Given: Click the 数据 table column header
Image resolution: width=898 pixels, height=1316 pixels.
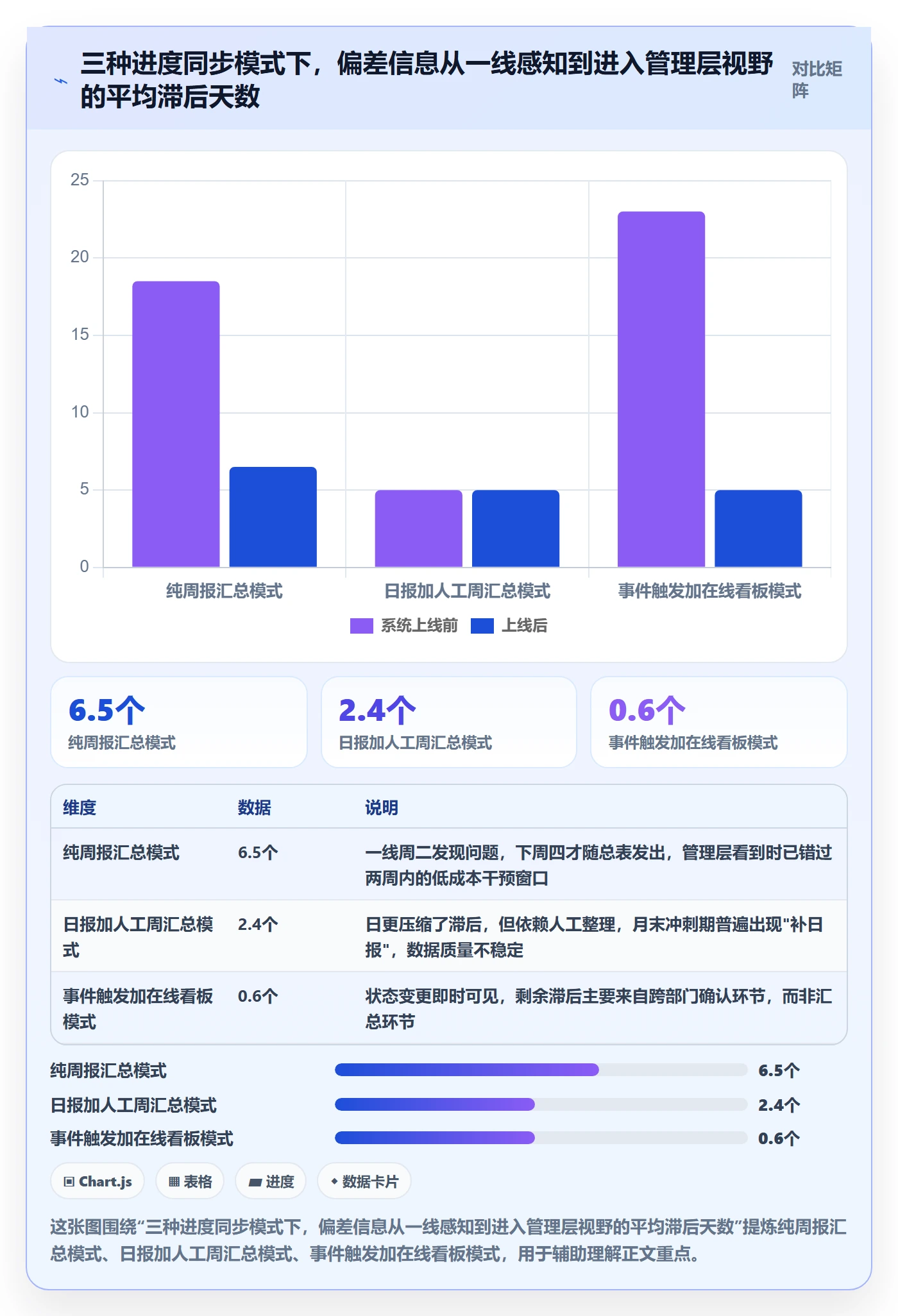Looking at the screenshot, I should pos(255,807).
